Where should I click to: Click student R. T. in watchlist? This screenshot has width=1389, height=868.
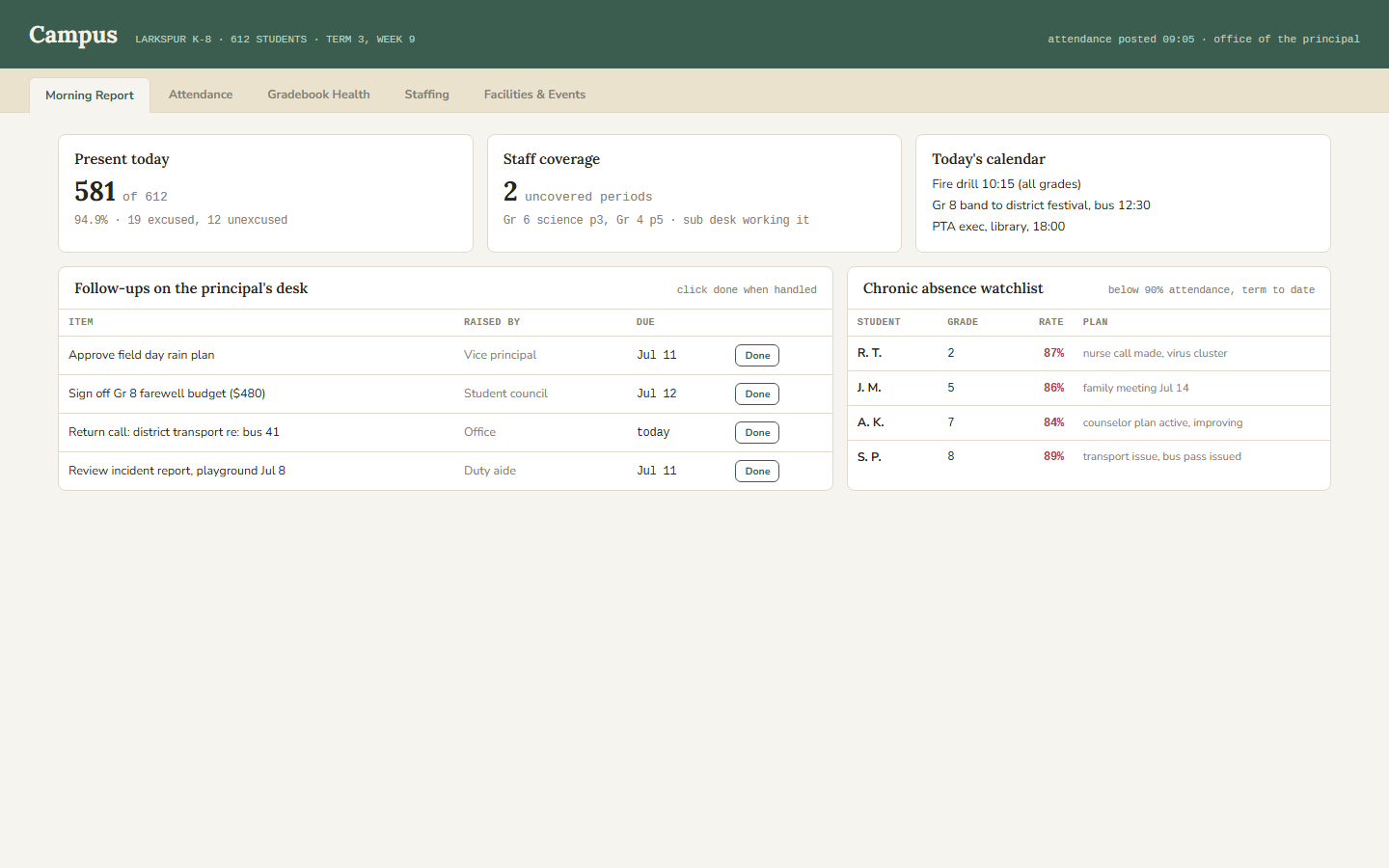[869, 353]
